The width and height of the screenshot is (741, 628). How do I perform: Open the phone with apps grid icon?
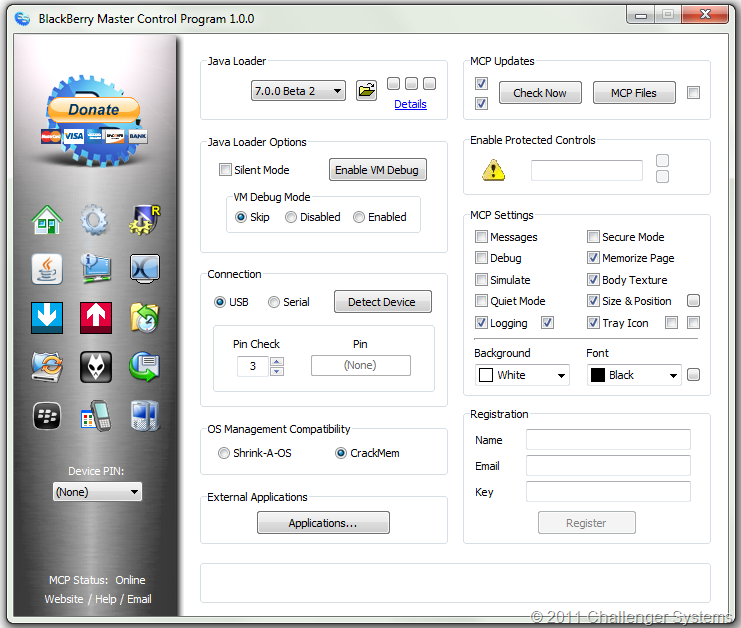point(96,416)
